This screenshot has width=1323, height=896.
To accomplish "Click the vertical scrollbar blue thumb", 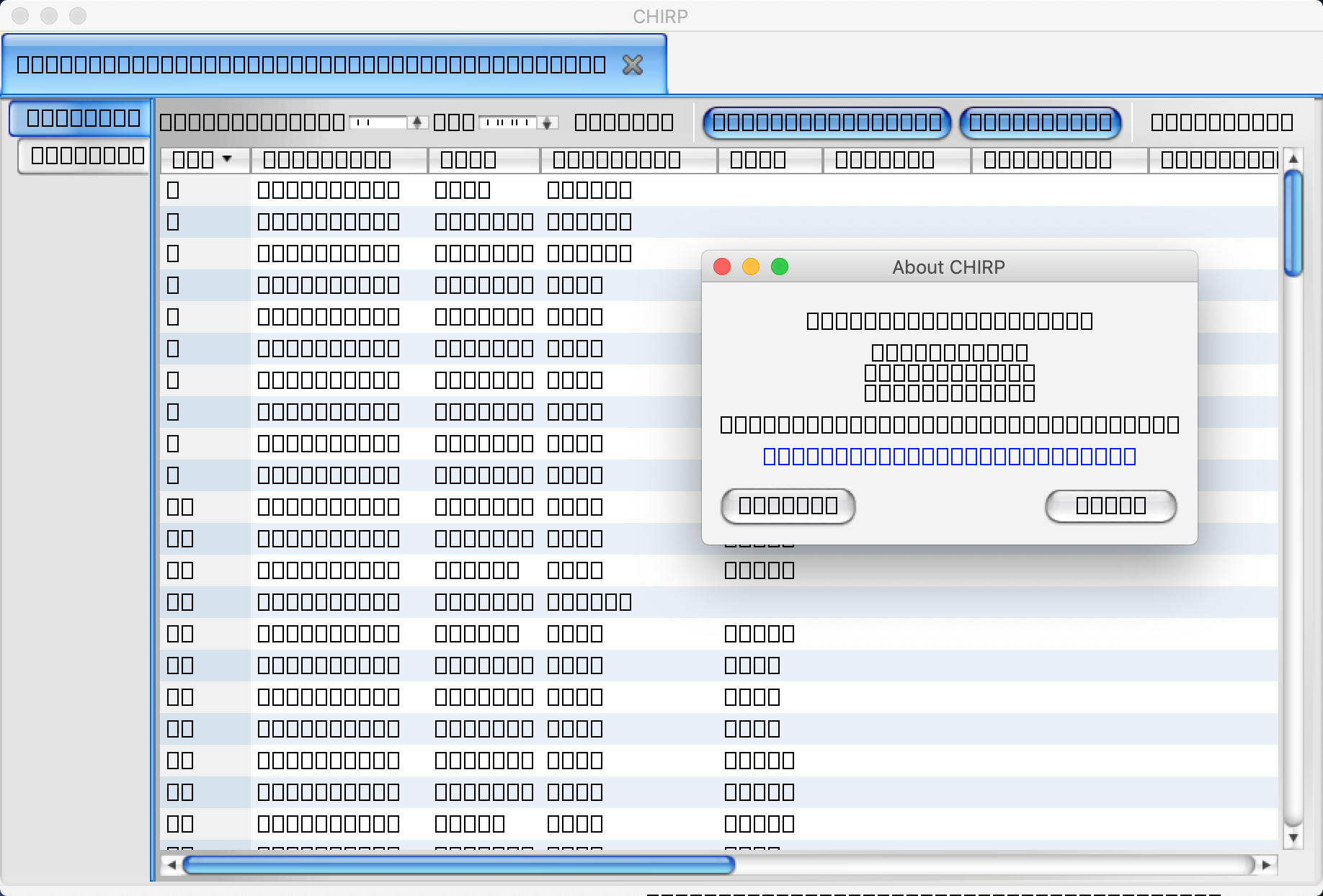I will click(1293, 223).
